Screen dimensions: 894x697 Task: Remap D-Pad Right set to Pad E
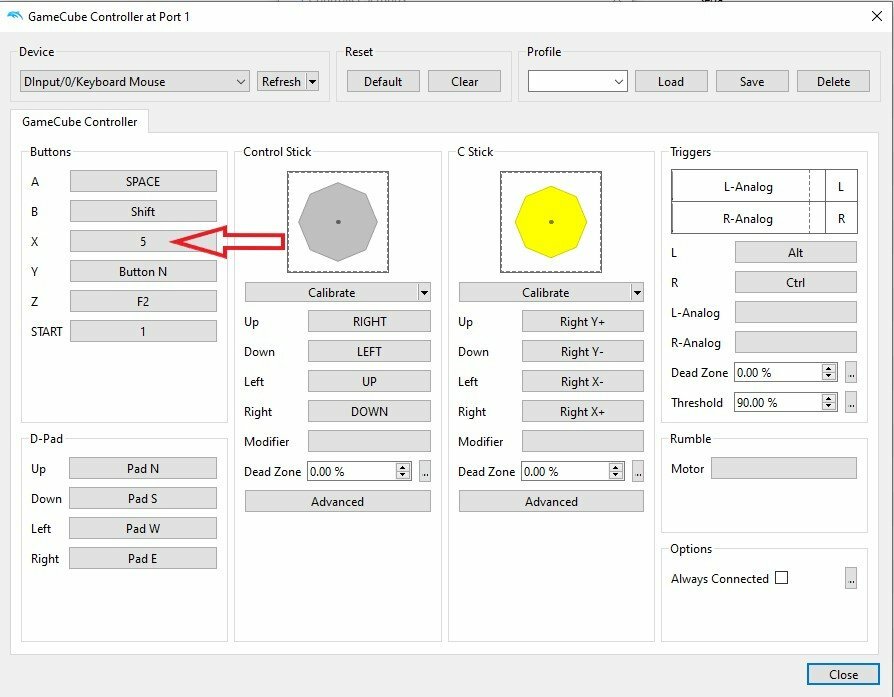(x=143, y=558)
